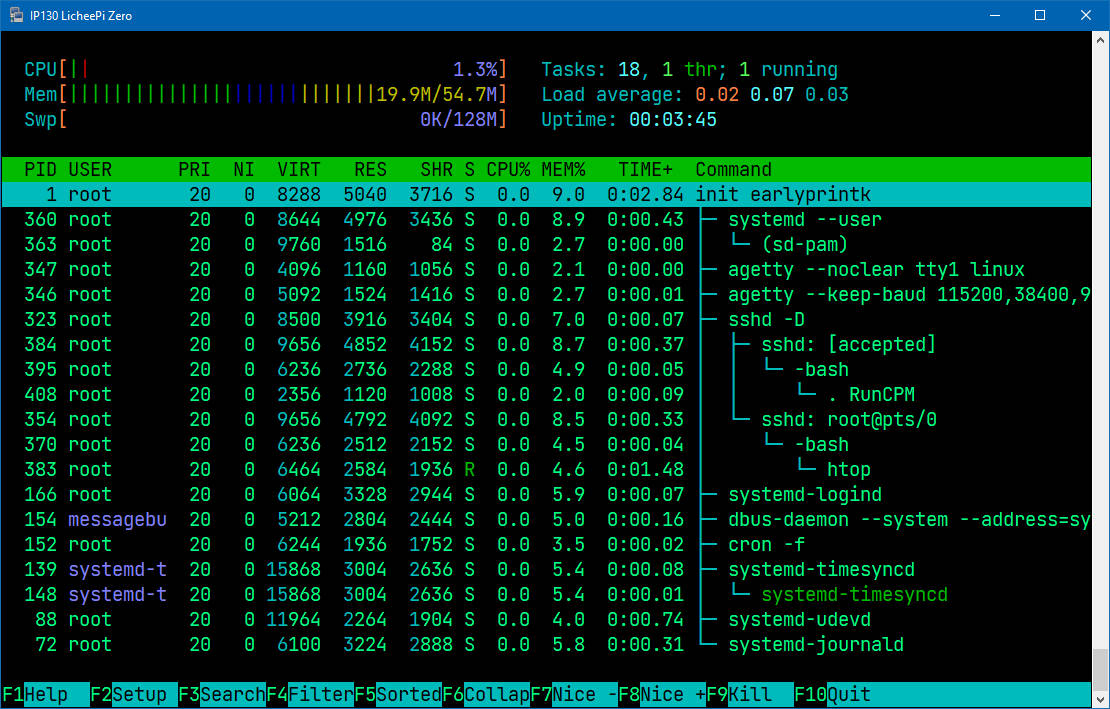
Task: Click the terminal scrollbar down arrow
Action: coord(1100,699)
